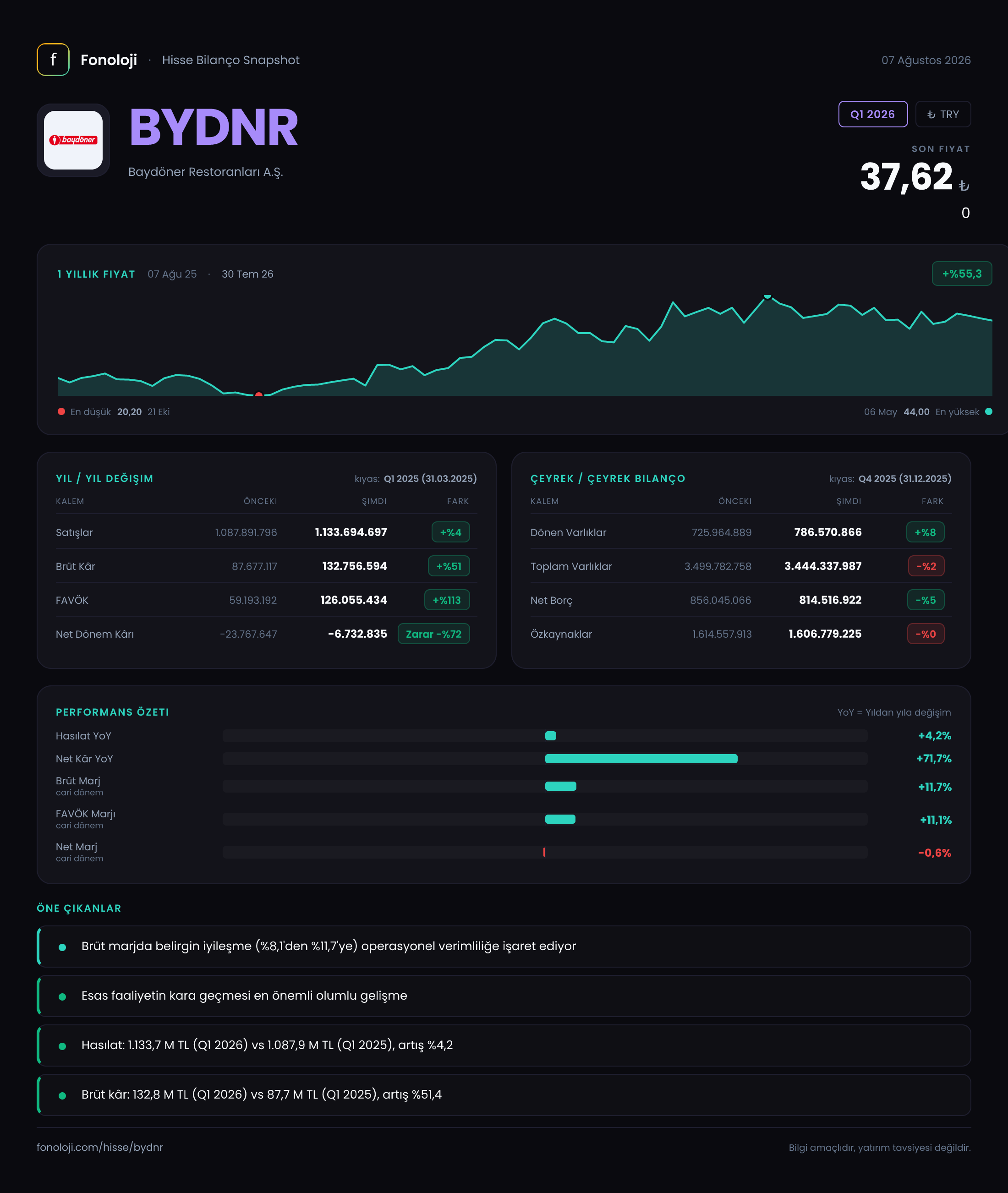
Task: Click the FAVÖK +%113 badge
Action: pos(447,600)
